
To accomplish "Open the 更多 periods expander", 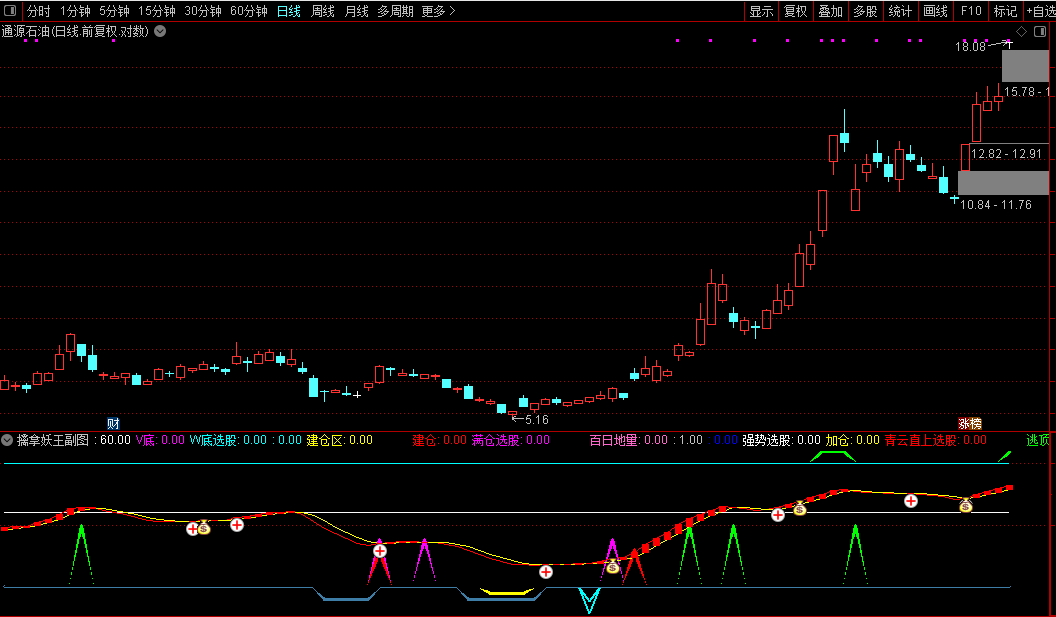I will point(438,11).
